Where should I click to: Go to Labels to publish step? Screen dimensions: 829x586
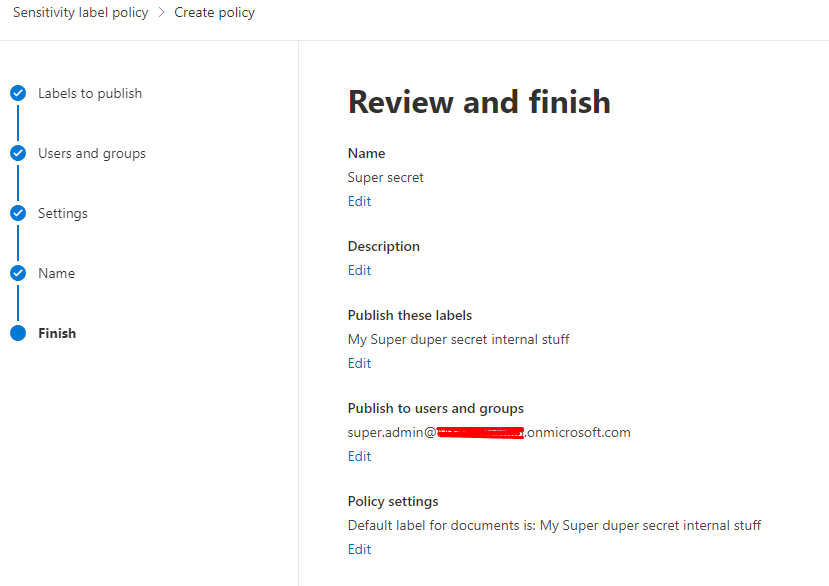coord(90,93)
